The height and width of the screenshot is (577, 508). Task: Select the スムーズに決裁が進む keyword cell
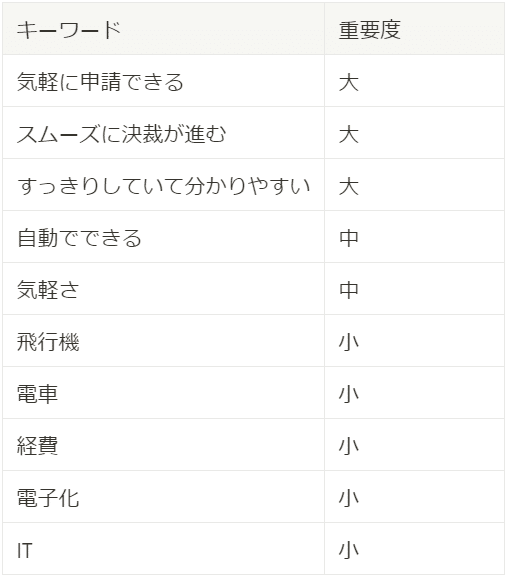click(163, 133)
